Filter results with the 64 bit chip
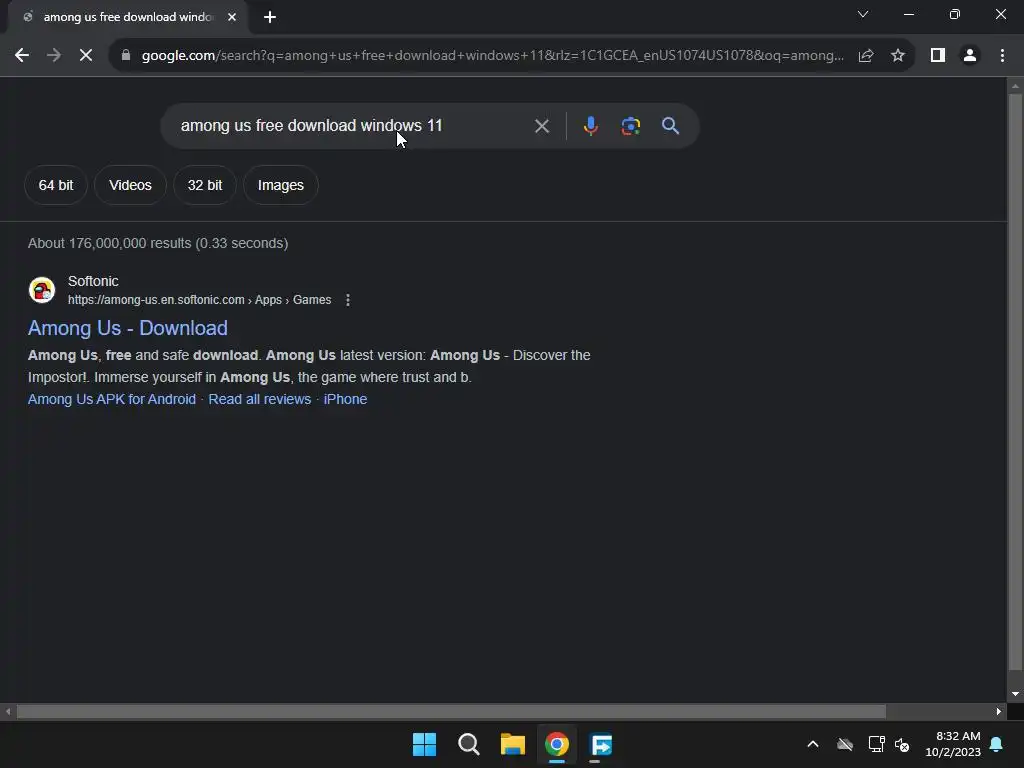The width and height of the screenshot is (1024, 768). [x=56, y=185]
